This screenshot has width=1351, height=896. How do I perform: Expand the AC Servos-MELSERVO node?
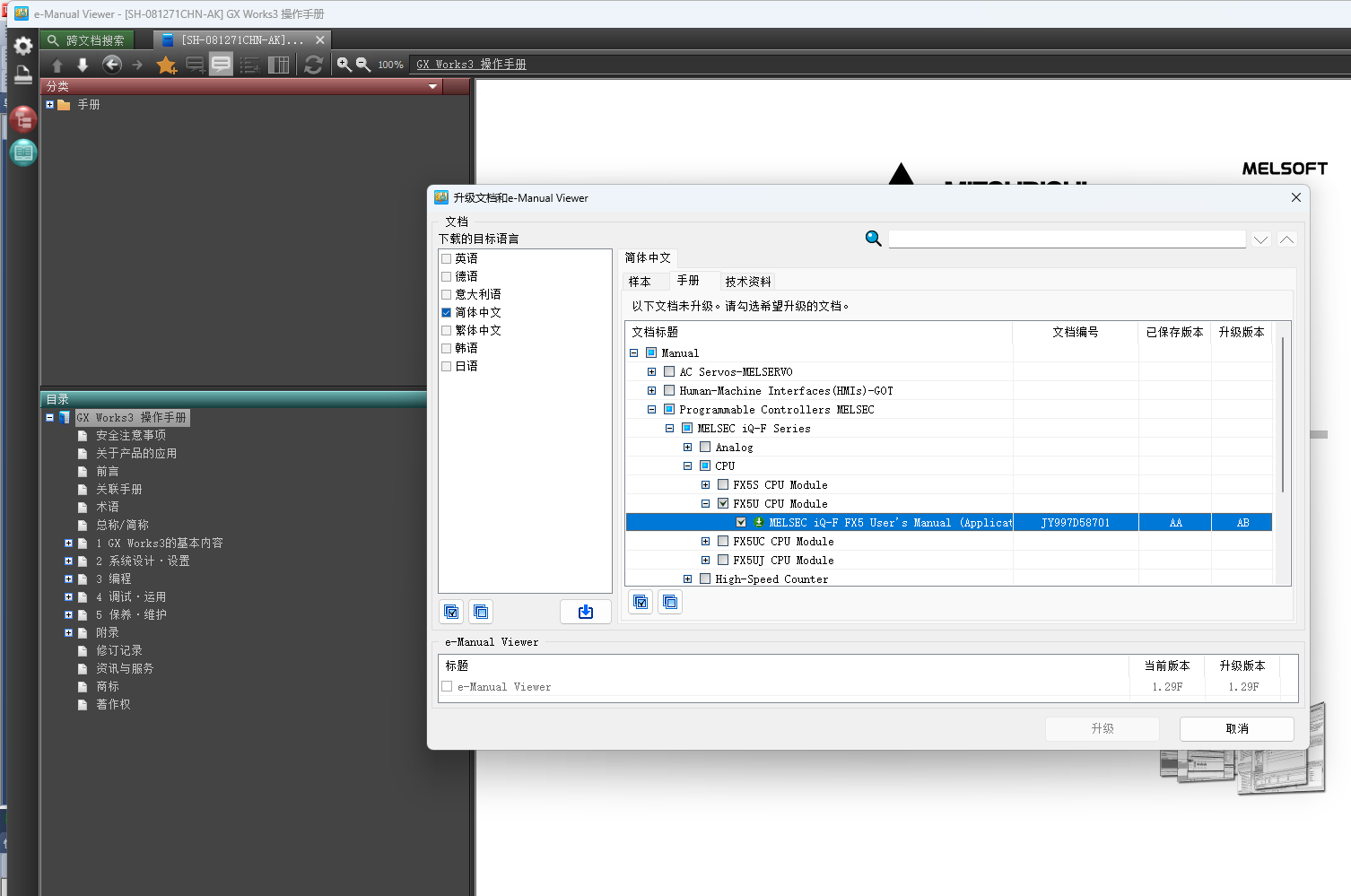click(651, 371)
